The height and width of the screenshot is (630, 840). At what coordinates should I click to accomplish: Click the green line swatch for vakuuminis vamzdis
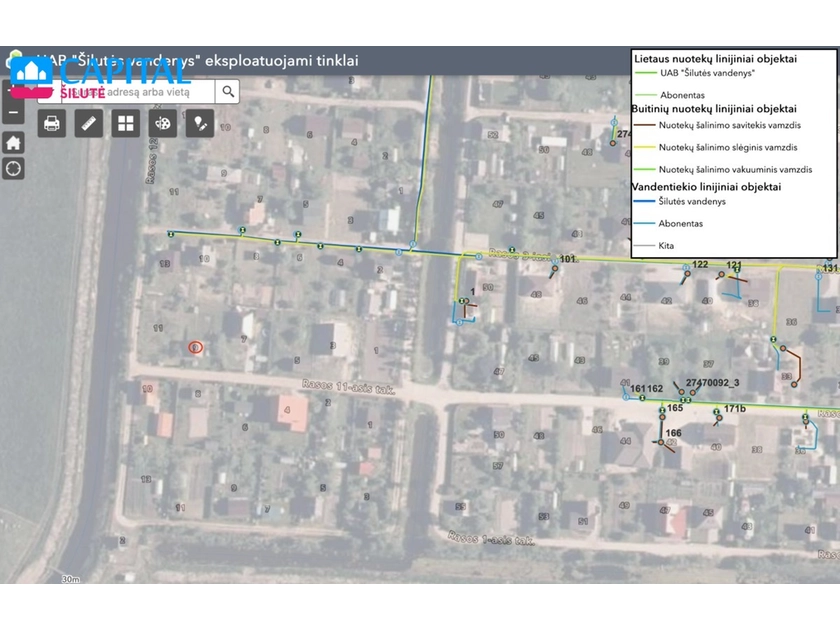pos(644,169)
